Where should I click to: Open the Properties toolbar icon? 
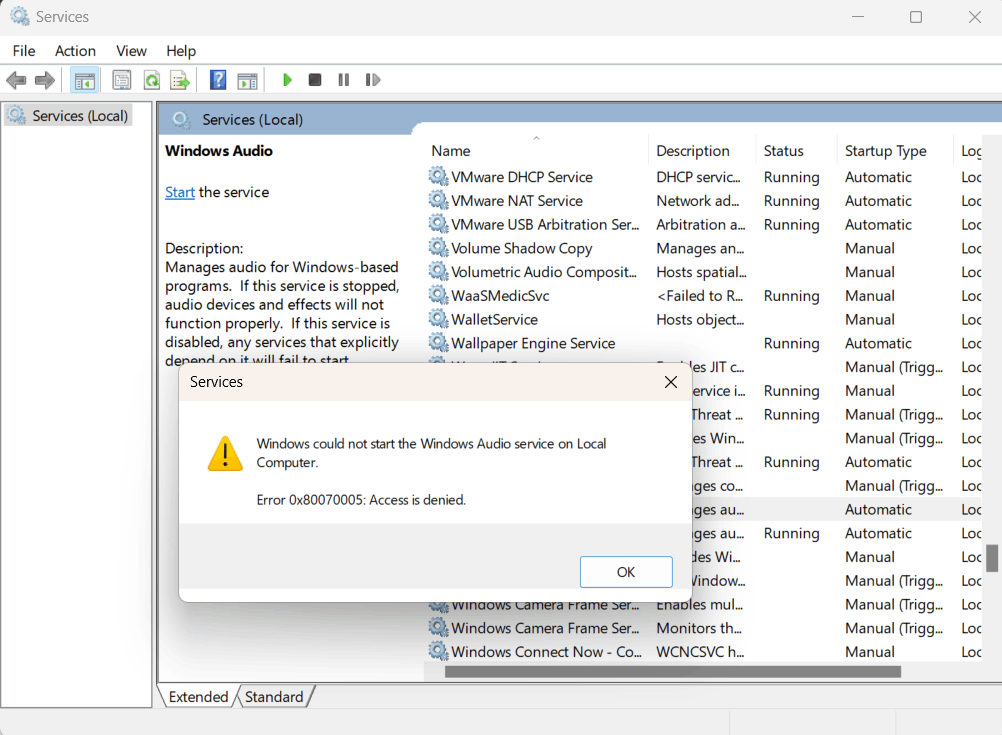pyautogui.click(x=121, y=81)
